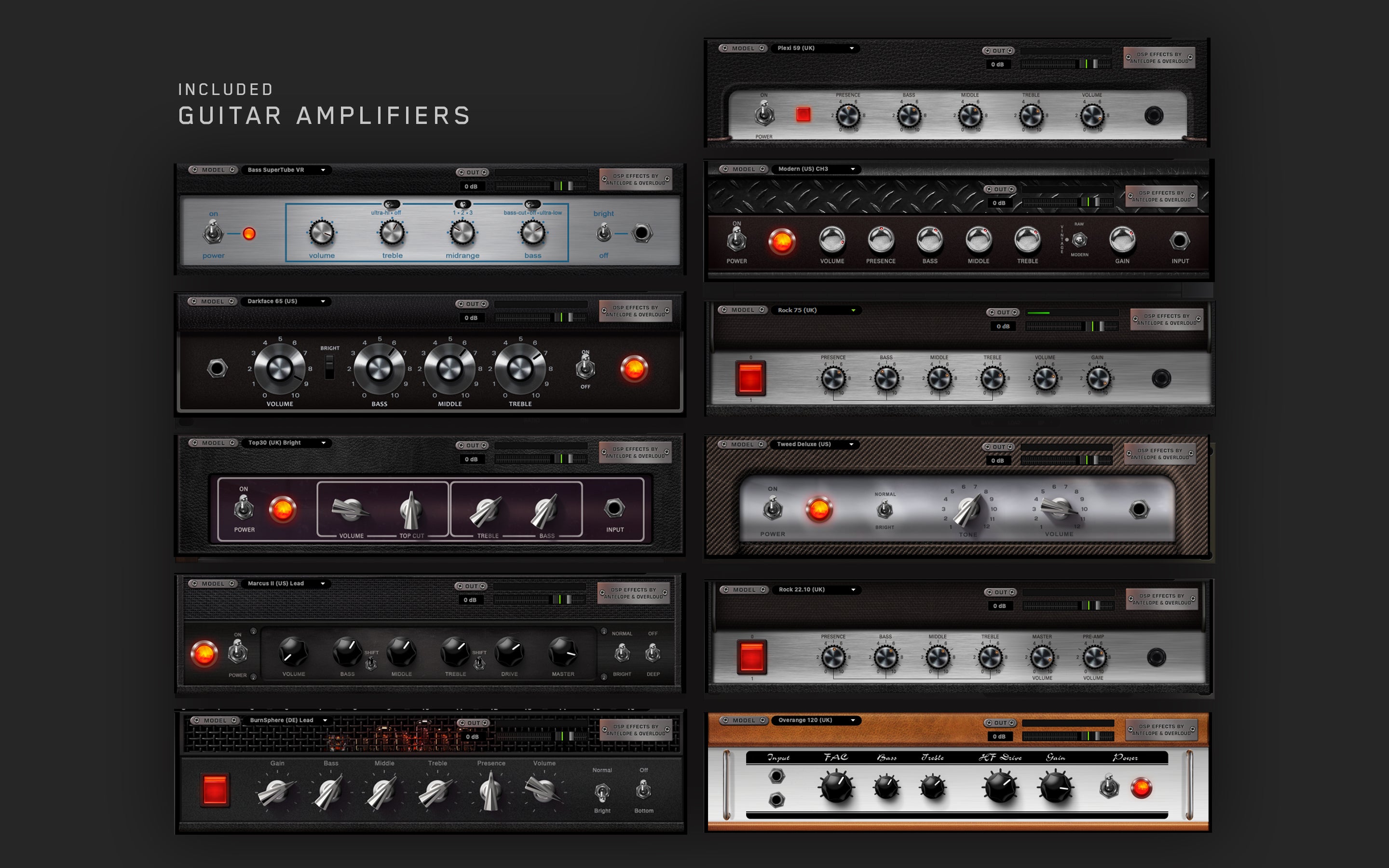This screenshot has height=868, width=1389.
Task: Open the Rock 75 (UK) model dropdown
Action: [x=815, y=310]
